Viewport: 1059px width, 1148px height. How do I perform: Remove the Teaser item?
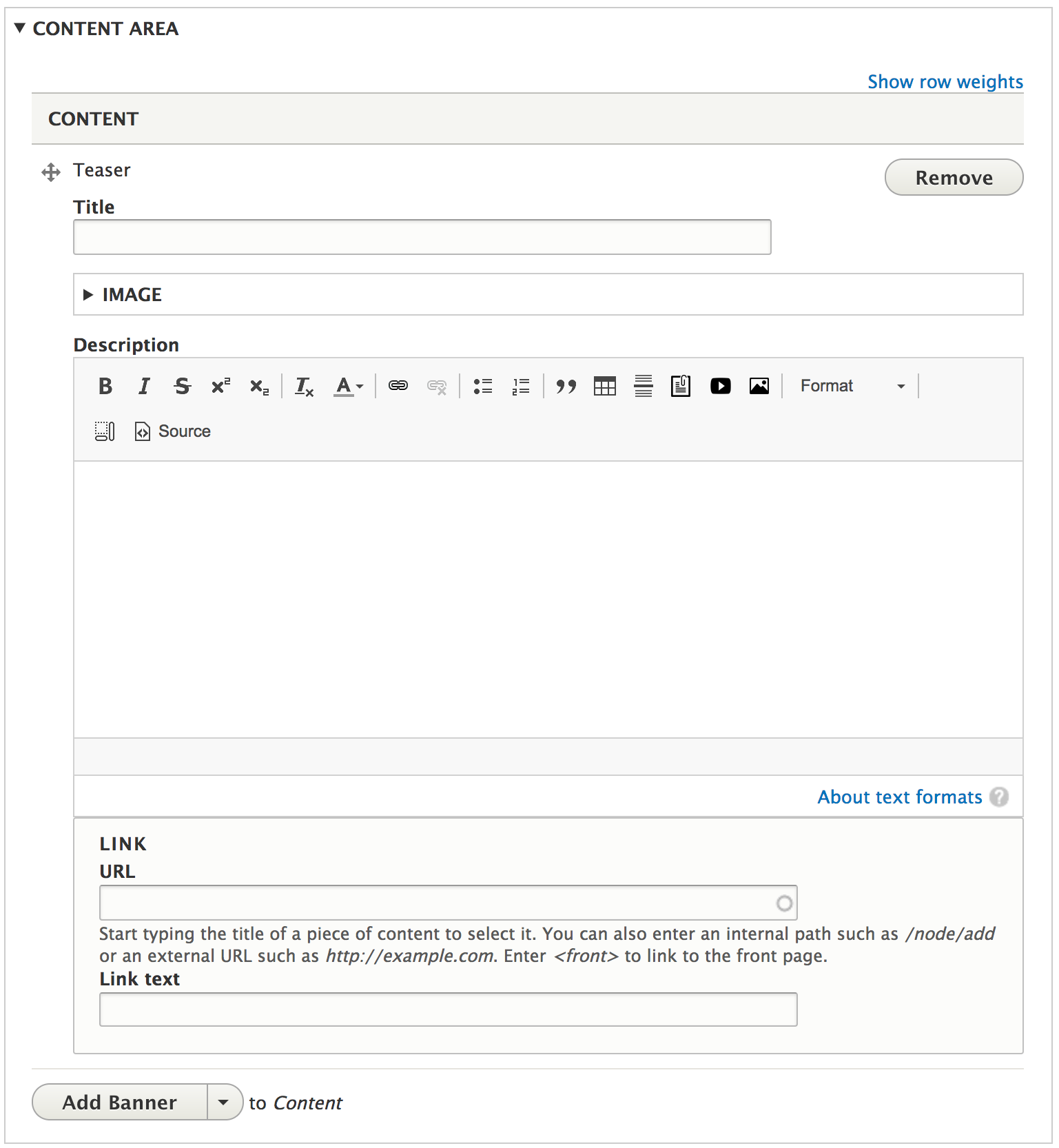pyautogui.click(x=954, y=177)
